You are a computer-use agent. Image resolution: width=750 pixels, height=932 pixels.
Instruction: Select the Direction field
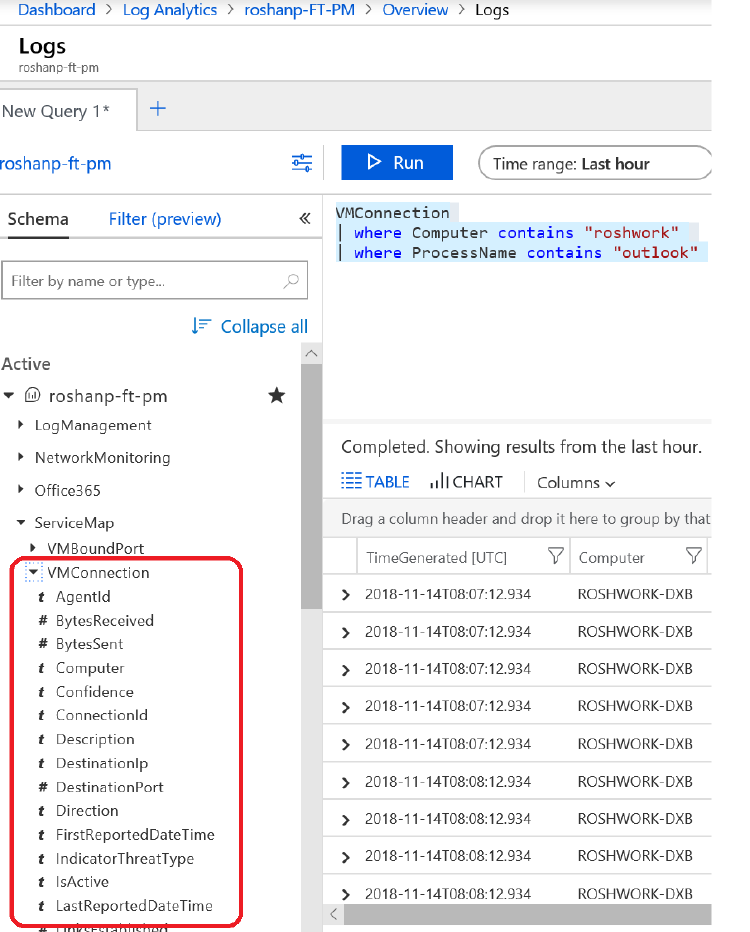[x=87, y=811]
